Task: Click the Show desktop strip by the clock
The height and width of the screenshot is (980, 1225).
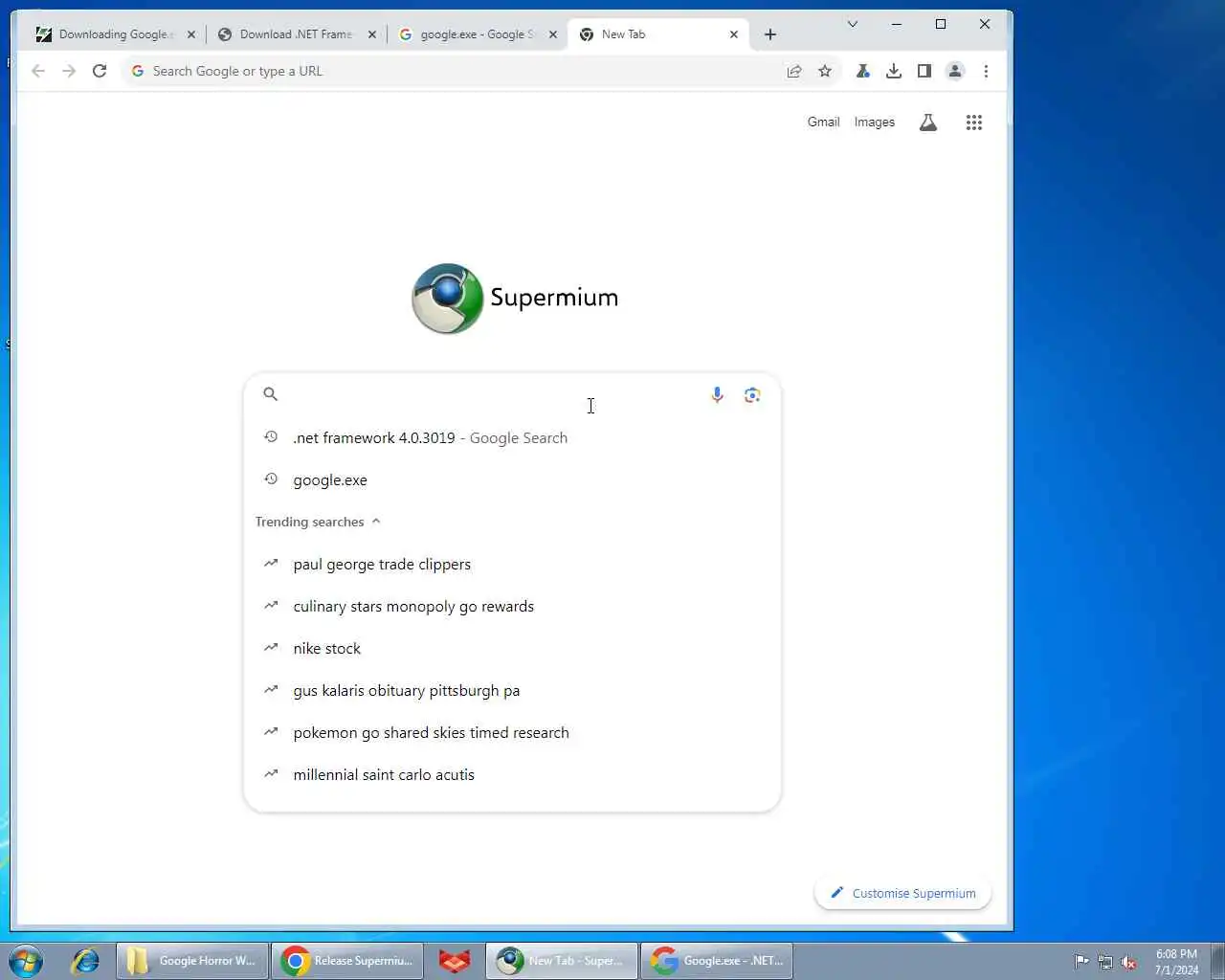Action: (x=1217, y=961)
